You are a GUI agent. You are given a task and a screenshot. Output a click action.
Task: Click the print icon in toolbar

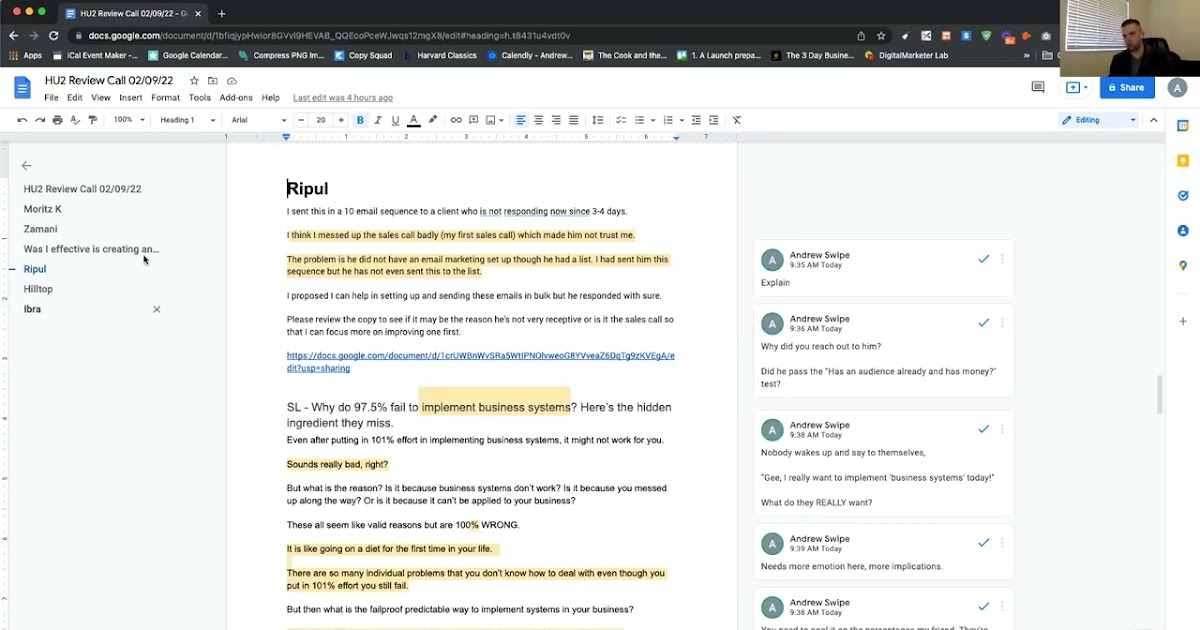click(57, 120)
